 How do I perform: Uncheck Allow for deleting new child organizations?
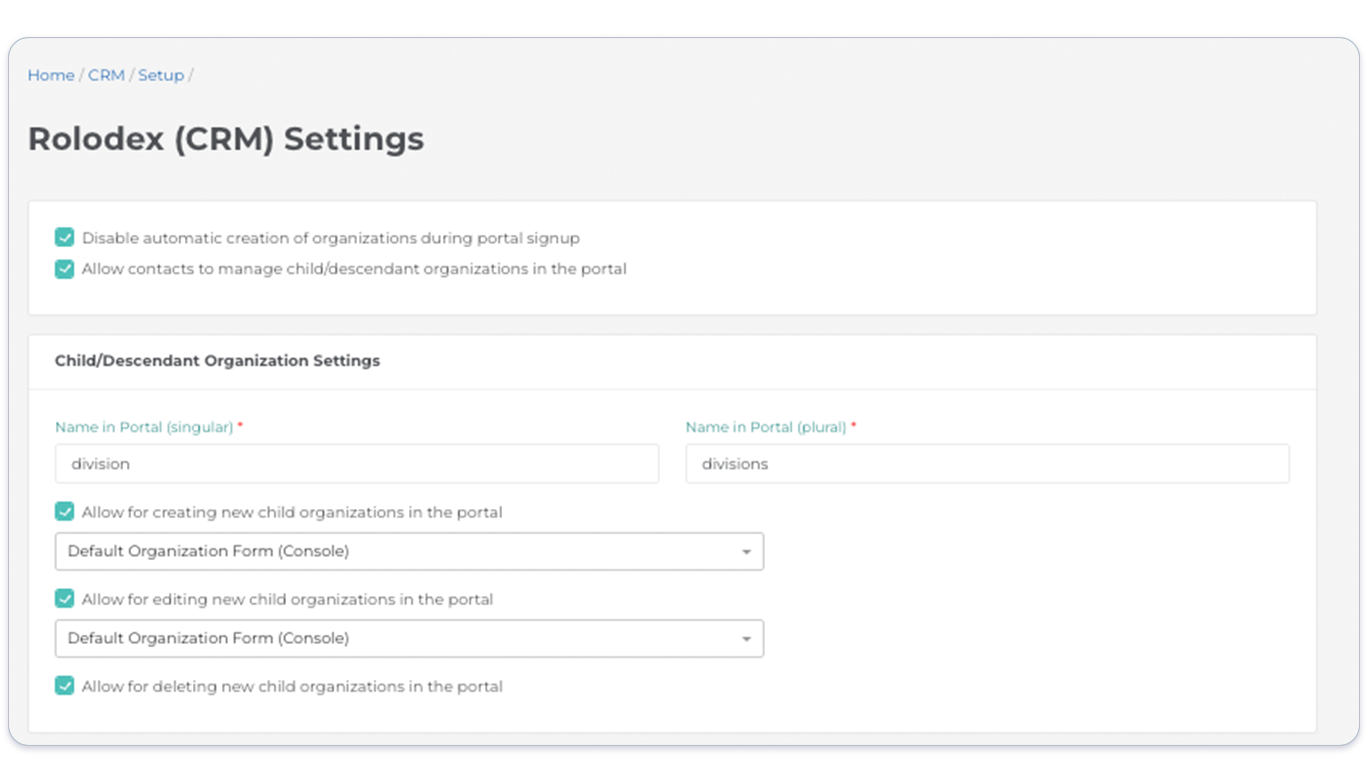65,686
